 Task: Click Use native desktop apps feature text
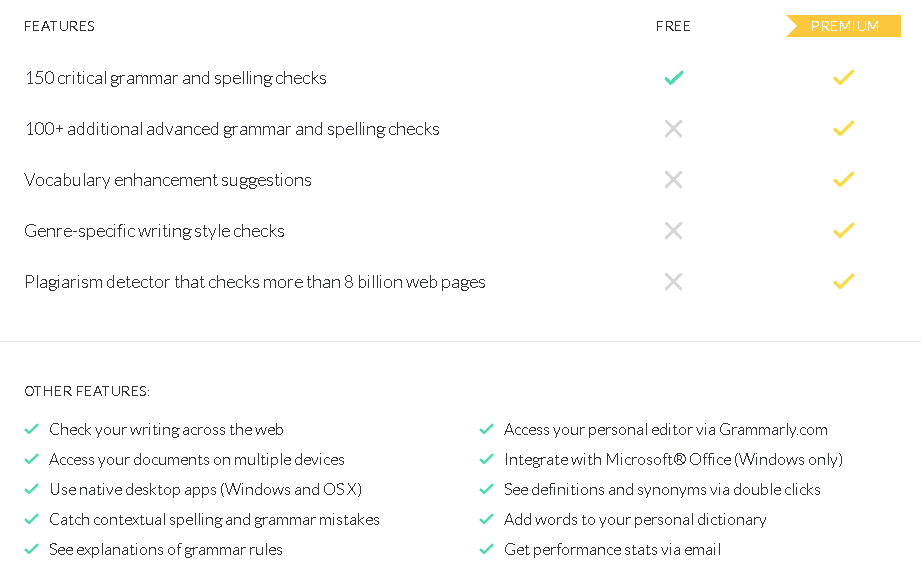pos(206,489)
